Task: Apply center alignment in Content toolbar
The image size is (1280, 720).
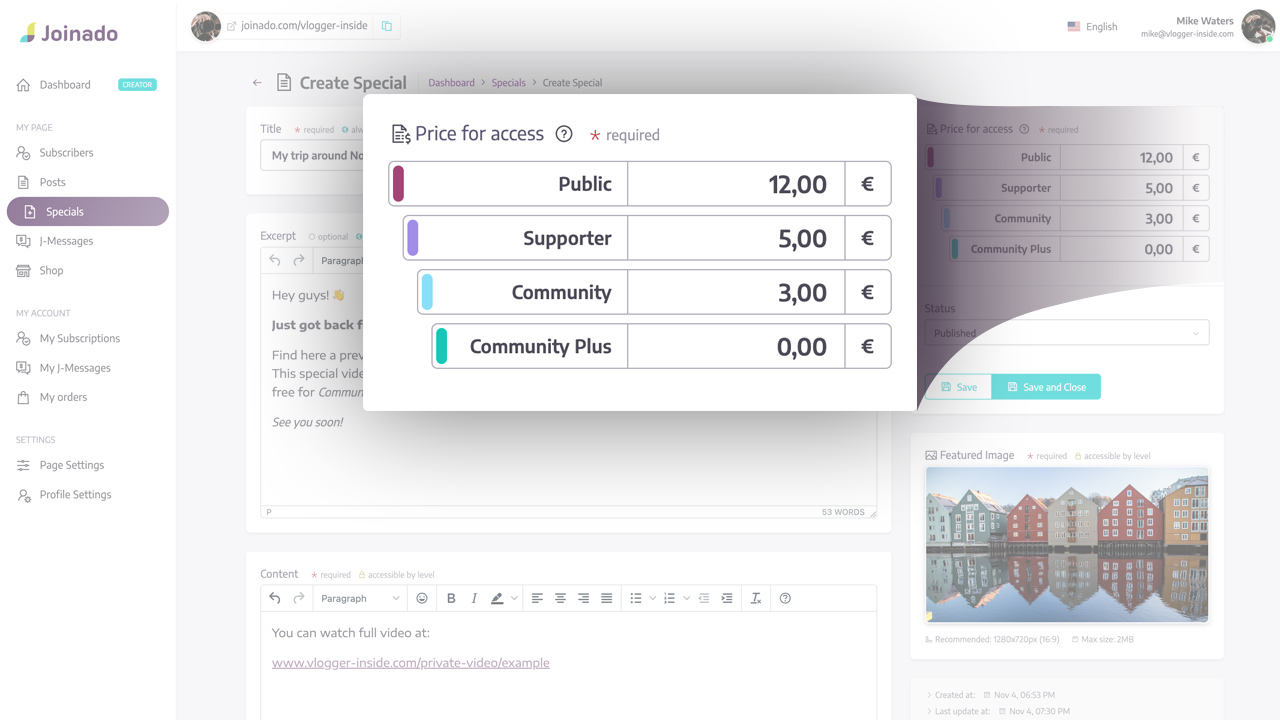Action: pyautogui.click(x=560, y=598)
